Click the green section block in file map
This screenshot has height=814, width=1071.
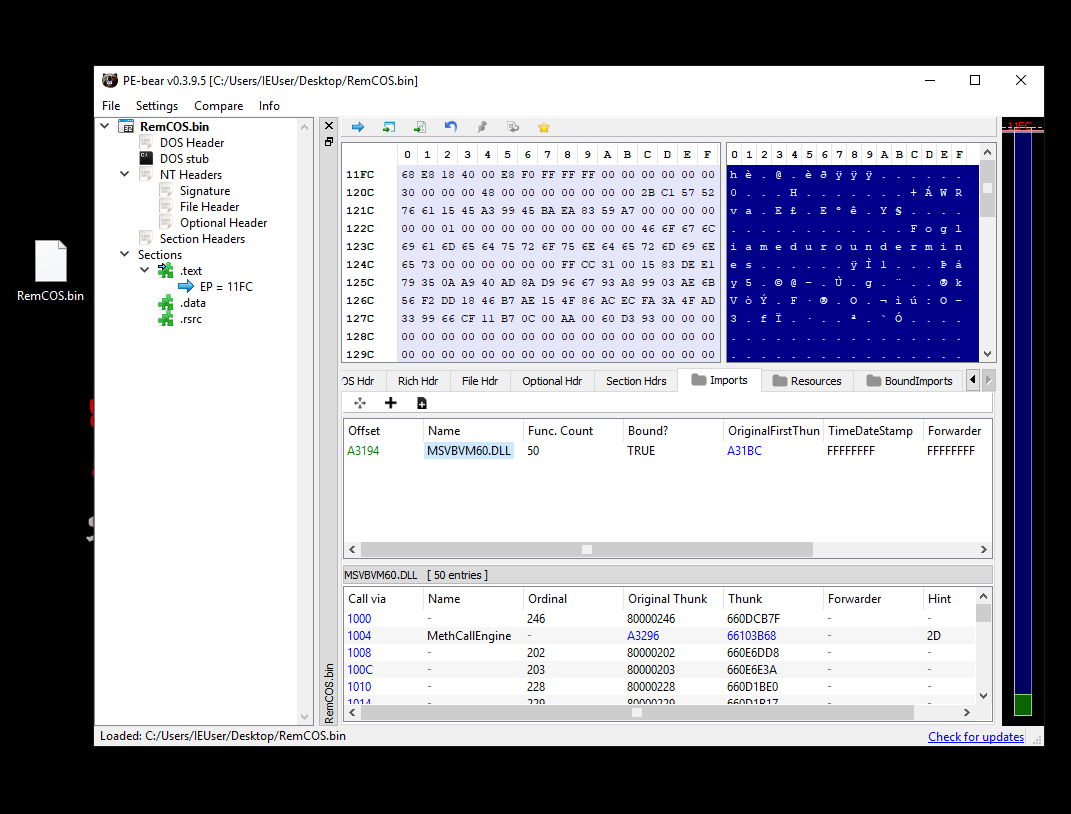coord(1023,704)
